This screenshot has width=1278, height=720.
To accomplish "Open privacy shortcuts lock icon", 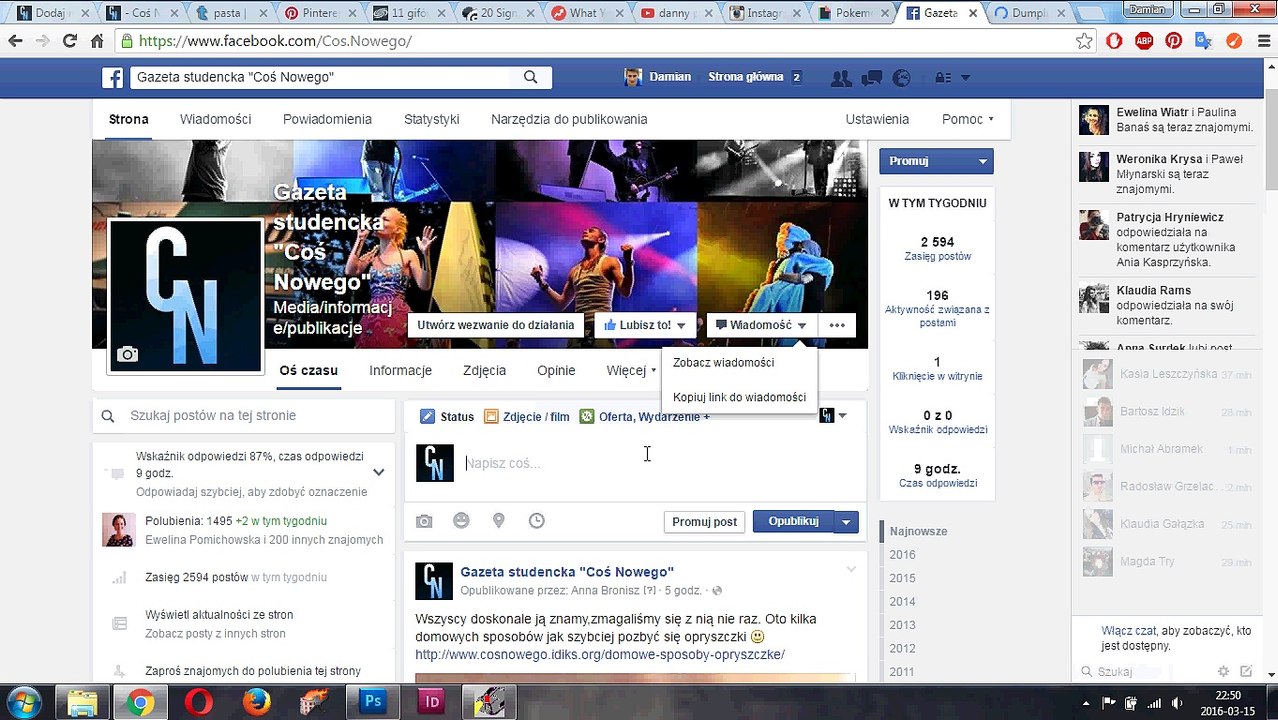I will (943, 77).
